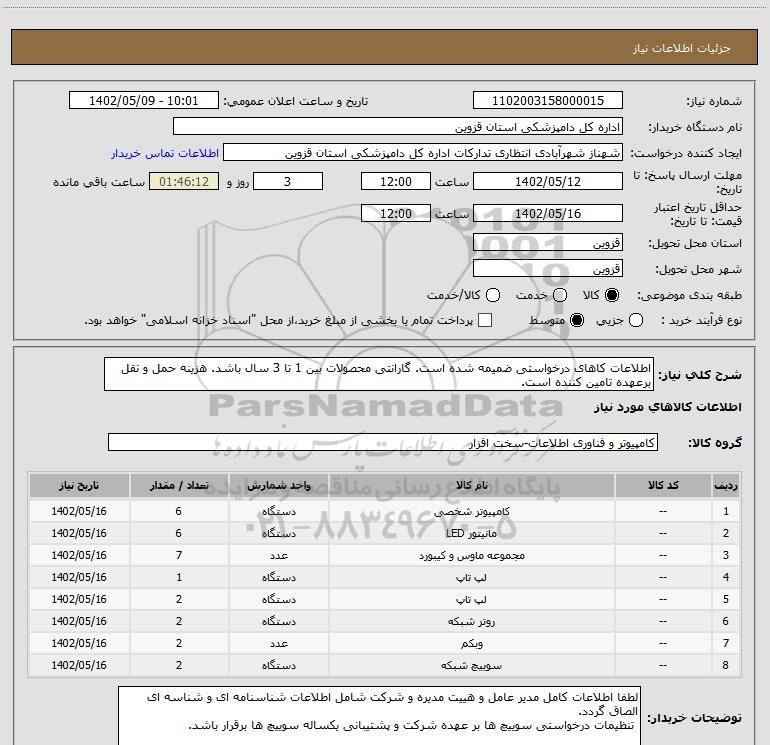Screen dimensions: 770x745
Task: Click the deadline hour field 12:00 beside 1402/05/12
Action: (396, 181)
